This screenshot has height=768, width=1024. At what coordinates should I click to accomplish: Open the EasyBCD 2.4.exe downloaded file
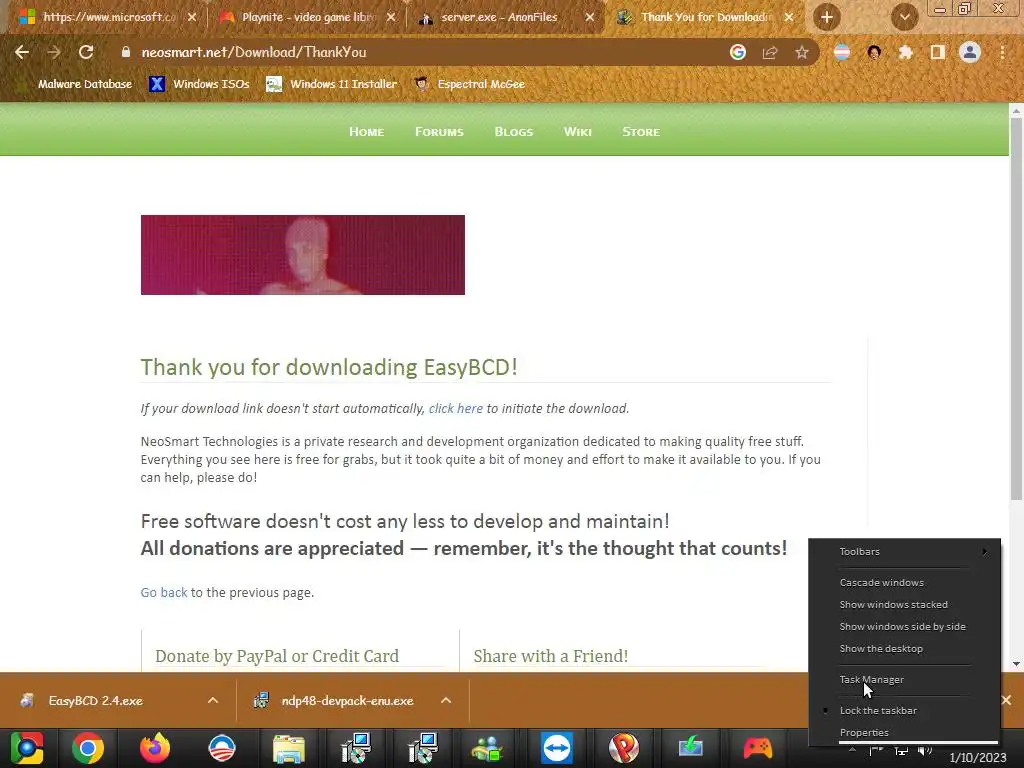(x=95, y=700)
